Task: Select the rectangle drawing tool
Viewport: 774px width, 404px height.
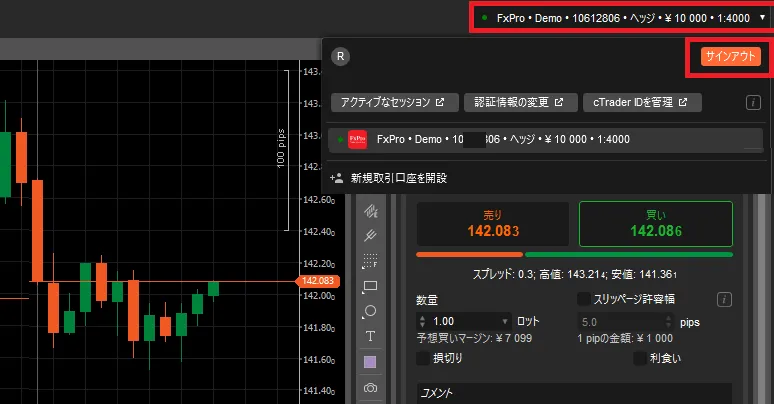Action: [x=370, y=286]
